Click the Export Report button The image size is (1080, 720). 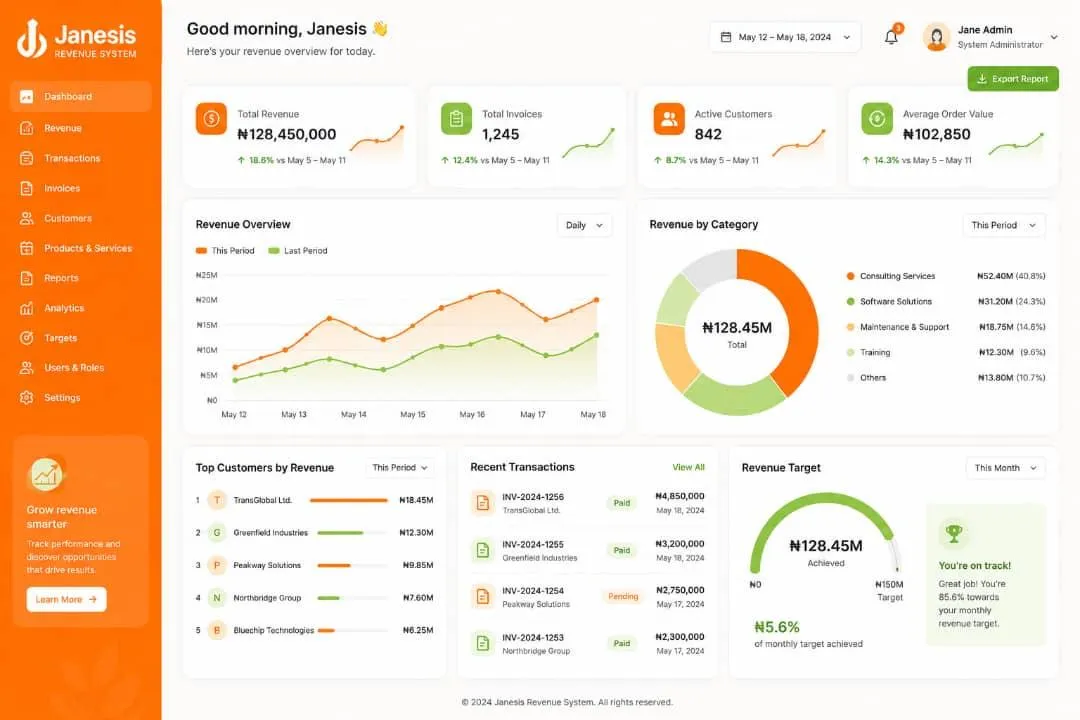(x=1013, y=79)
